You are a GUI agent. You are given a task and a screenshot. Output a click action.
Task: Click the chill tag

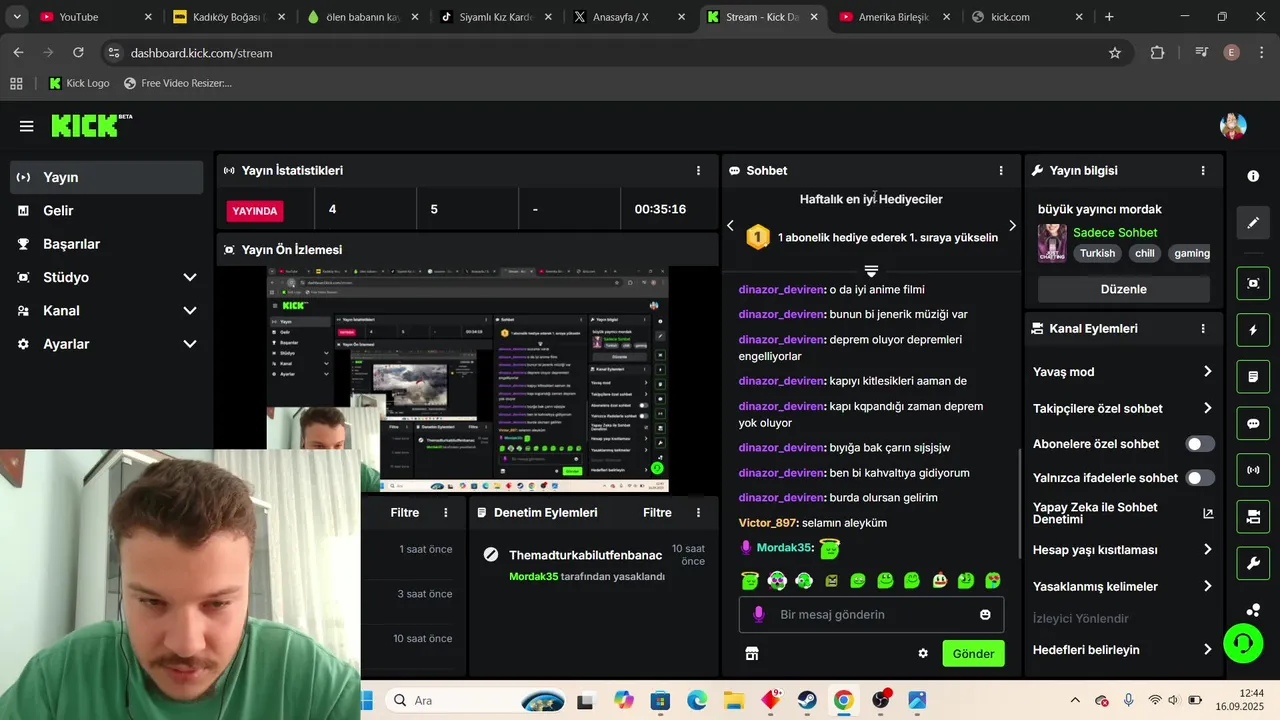(x=1145, y=253)
